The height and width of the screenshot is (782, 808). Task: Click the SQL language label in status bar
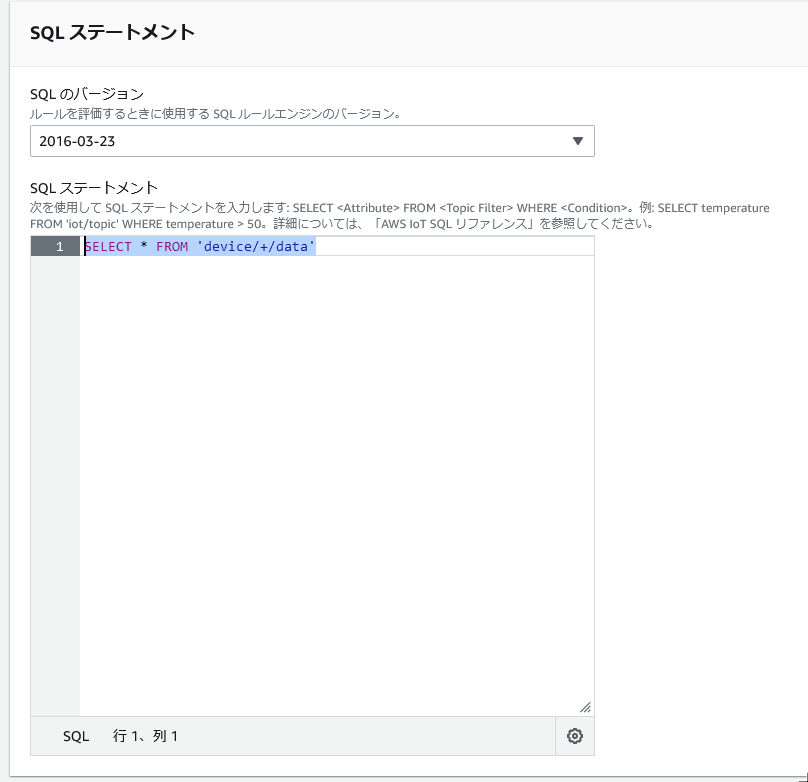[76, 736]
